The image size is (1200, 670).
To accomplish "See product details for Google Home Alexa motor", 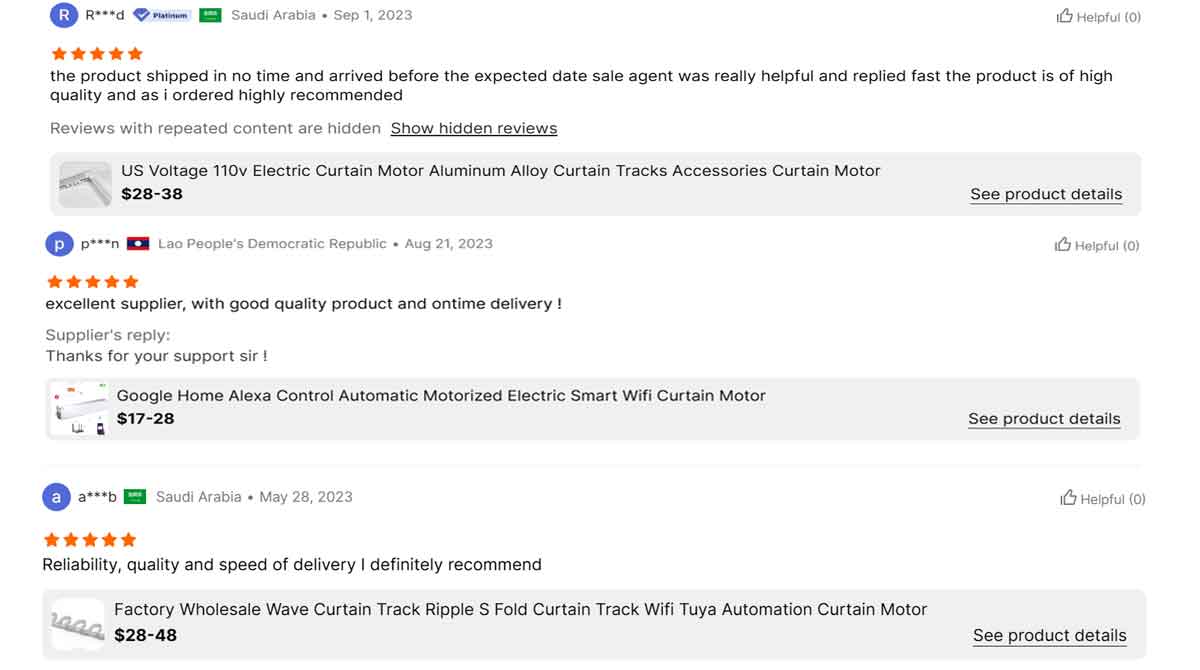I will tap(1044, 419).
